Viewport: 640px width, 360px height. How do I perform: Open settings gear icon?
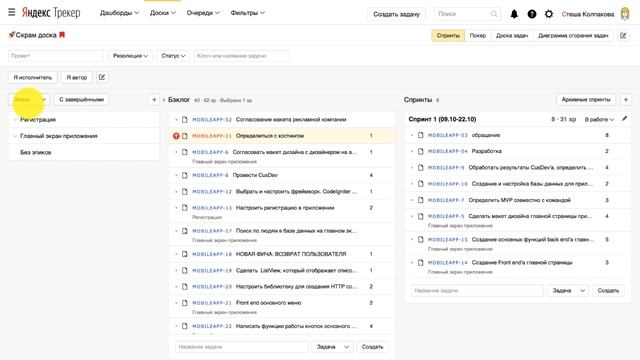549,14
